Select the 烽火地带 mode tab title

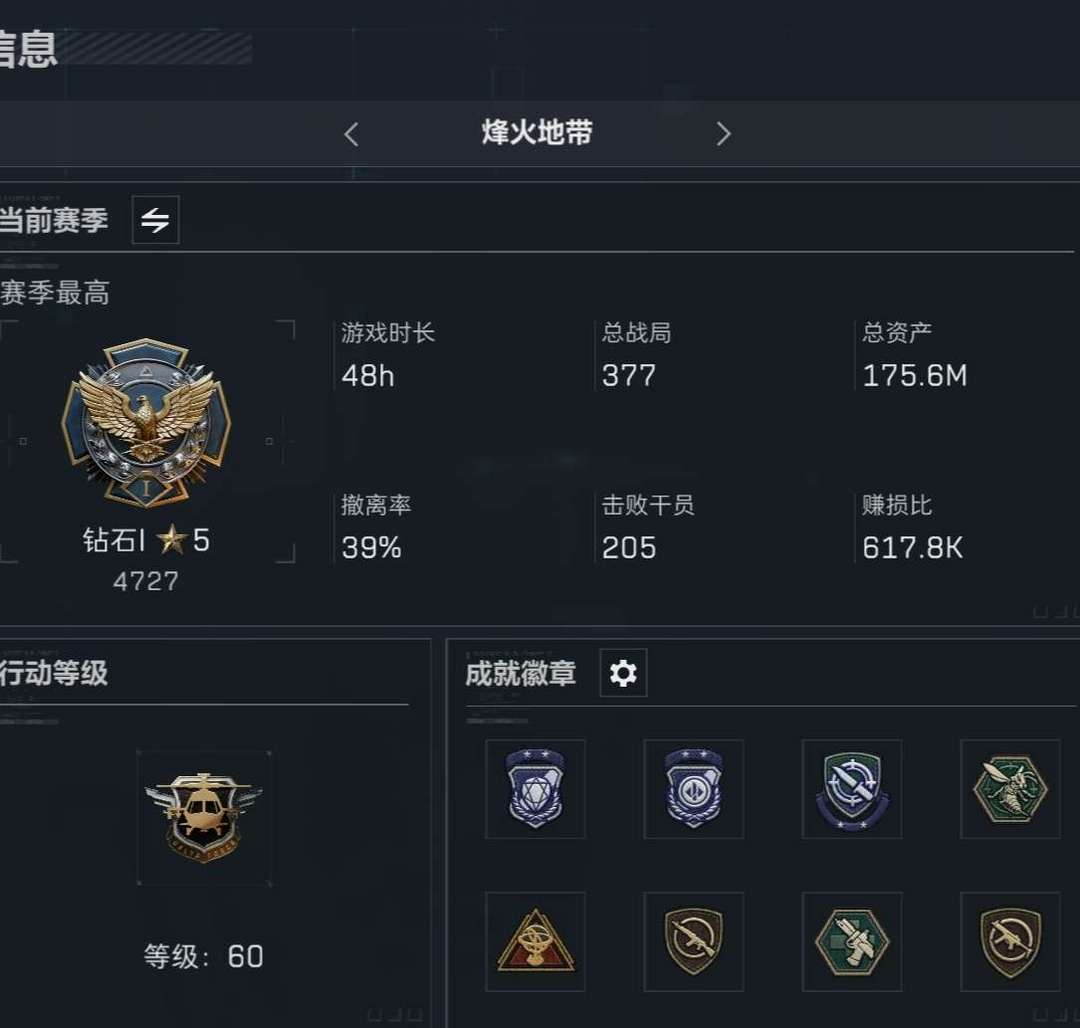click(x=537, y=132)
